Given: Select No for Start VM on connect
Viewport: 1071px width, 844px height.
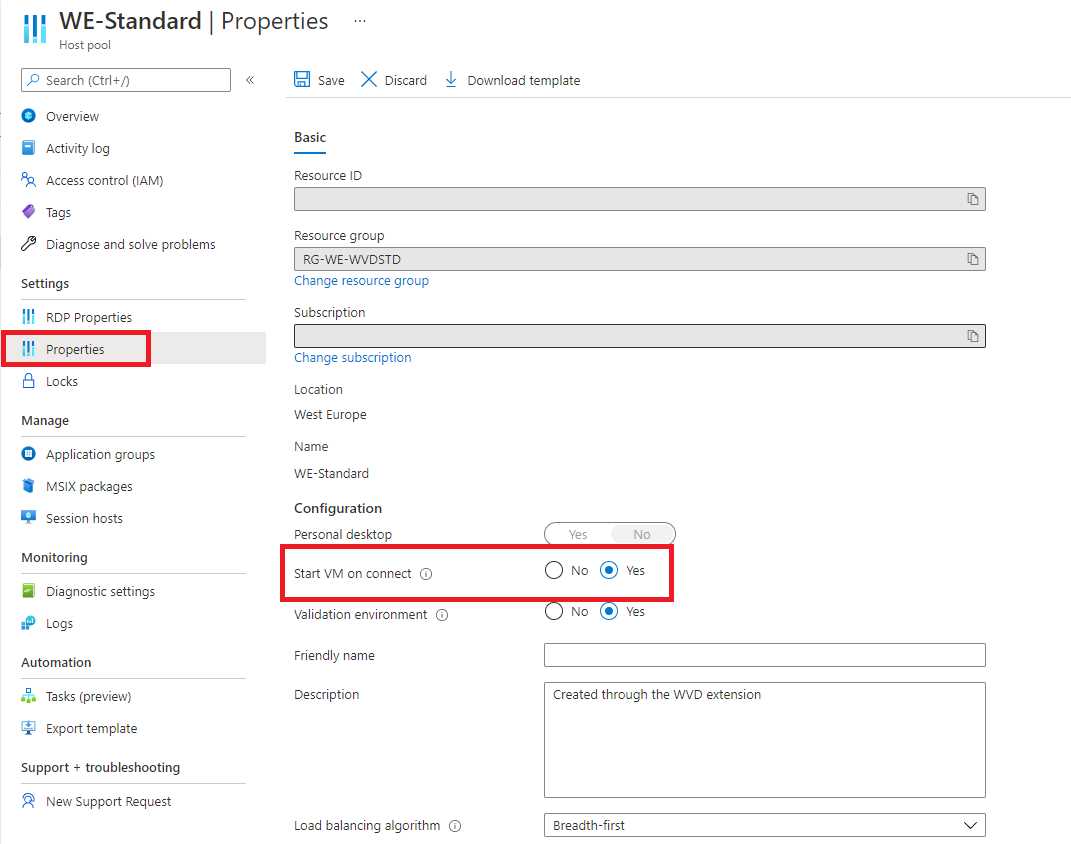Looking at the screenshot, I should click(x=553, y=570).
